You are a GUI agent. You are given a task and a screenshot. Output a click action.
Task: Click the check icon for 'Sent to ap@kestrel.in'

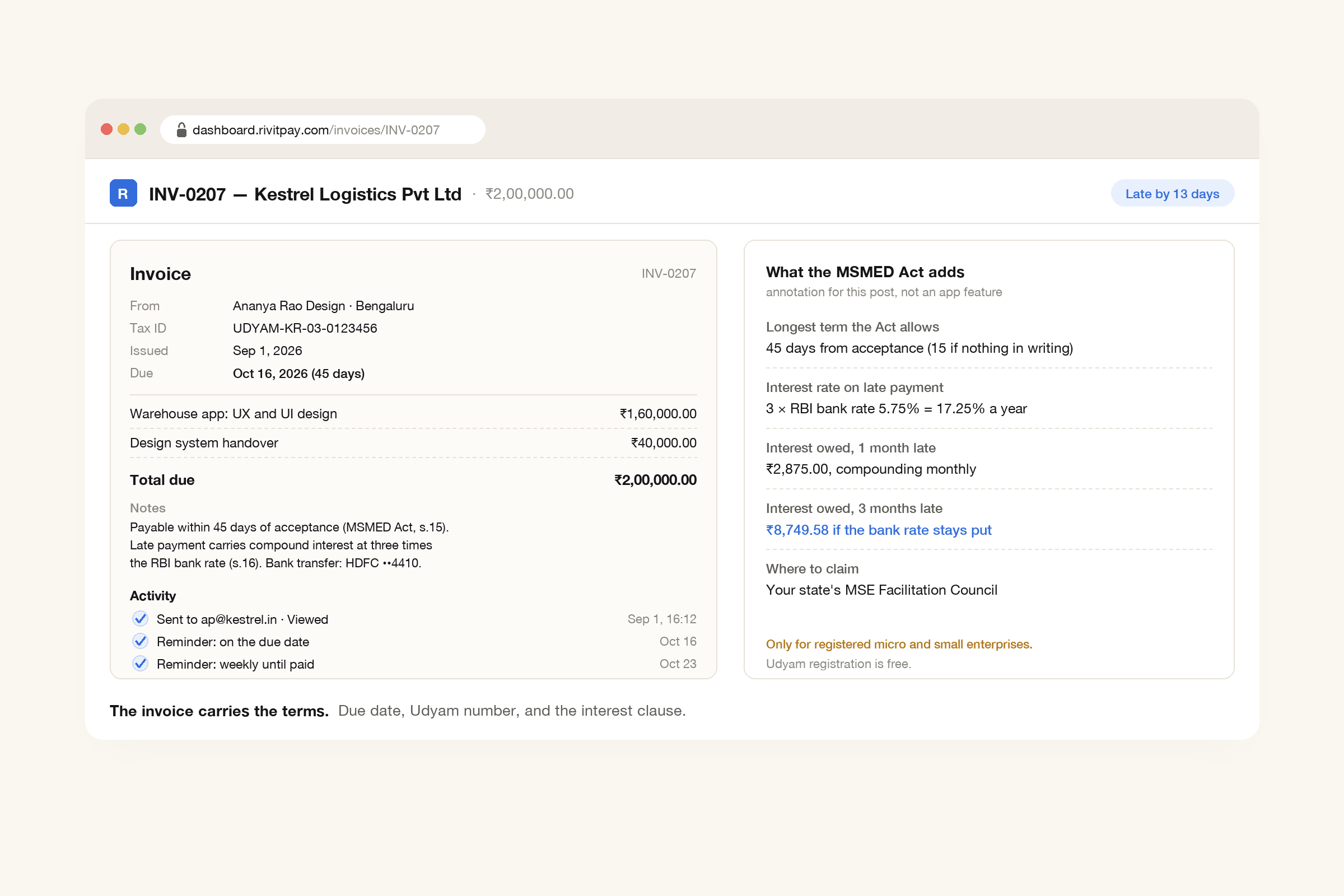tap(140, 618)
